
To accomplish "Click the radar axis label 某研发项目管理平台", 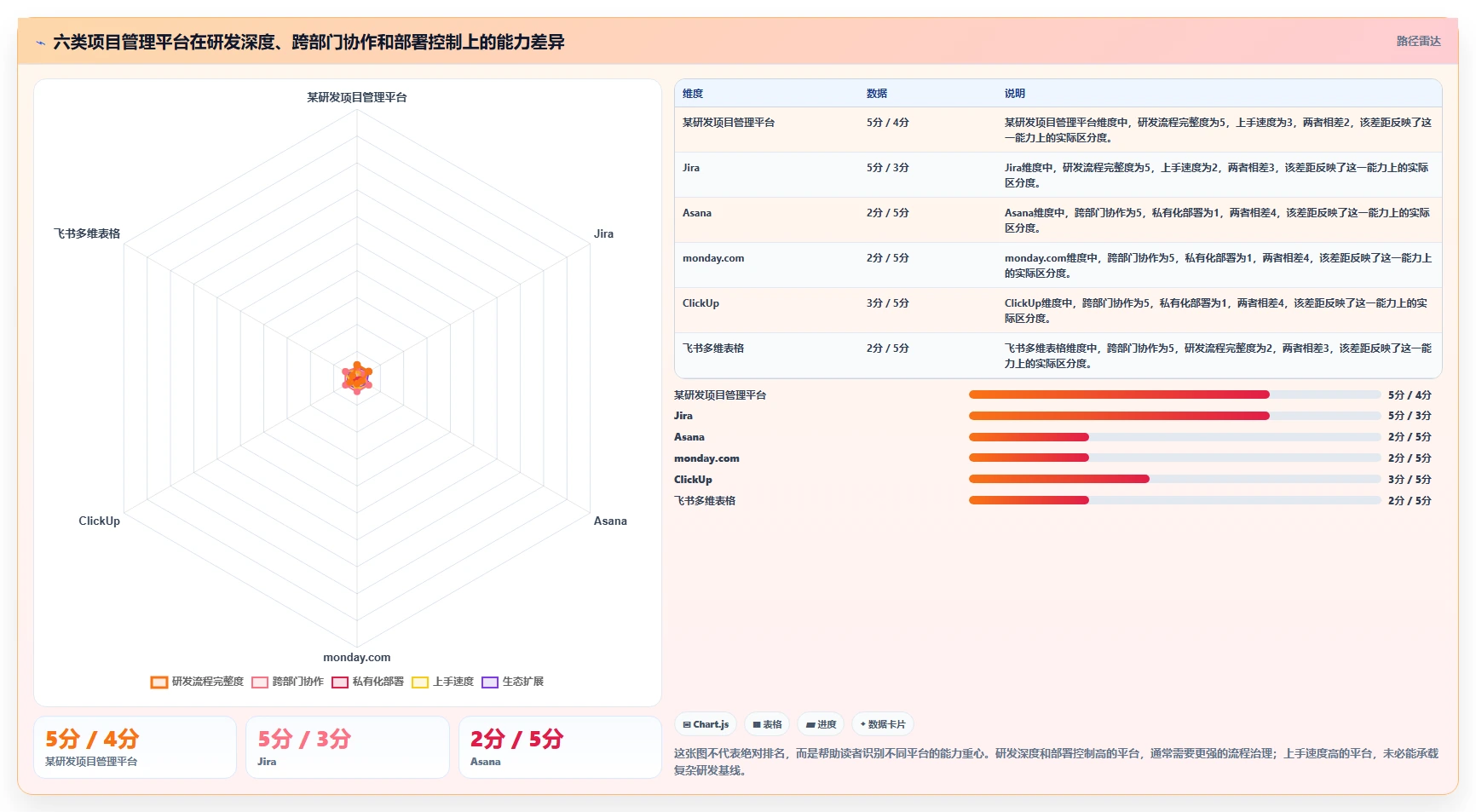I will pyautogui.click(x=357, y=97).
